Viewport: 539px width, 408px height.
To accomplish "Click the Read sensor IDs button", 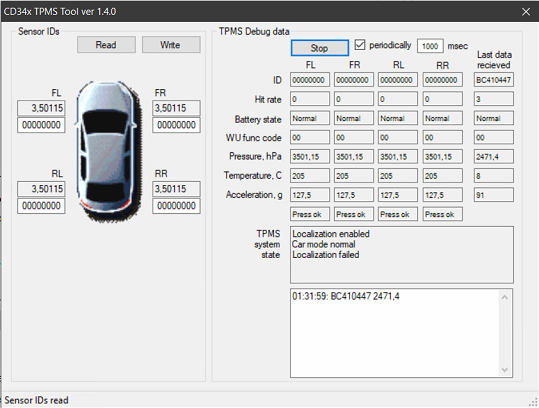I will coord(106,45).
